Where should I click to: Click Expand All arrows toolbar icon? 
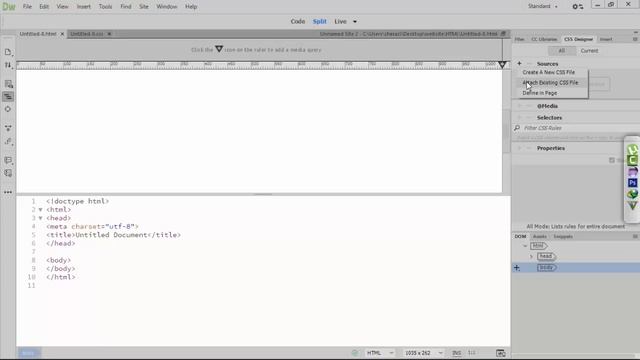8,128
